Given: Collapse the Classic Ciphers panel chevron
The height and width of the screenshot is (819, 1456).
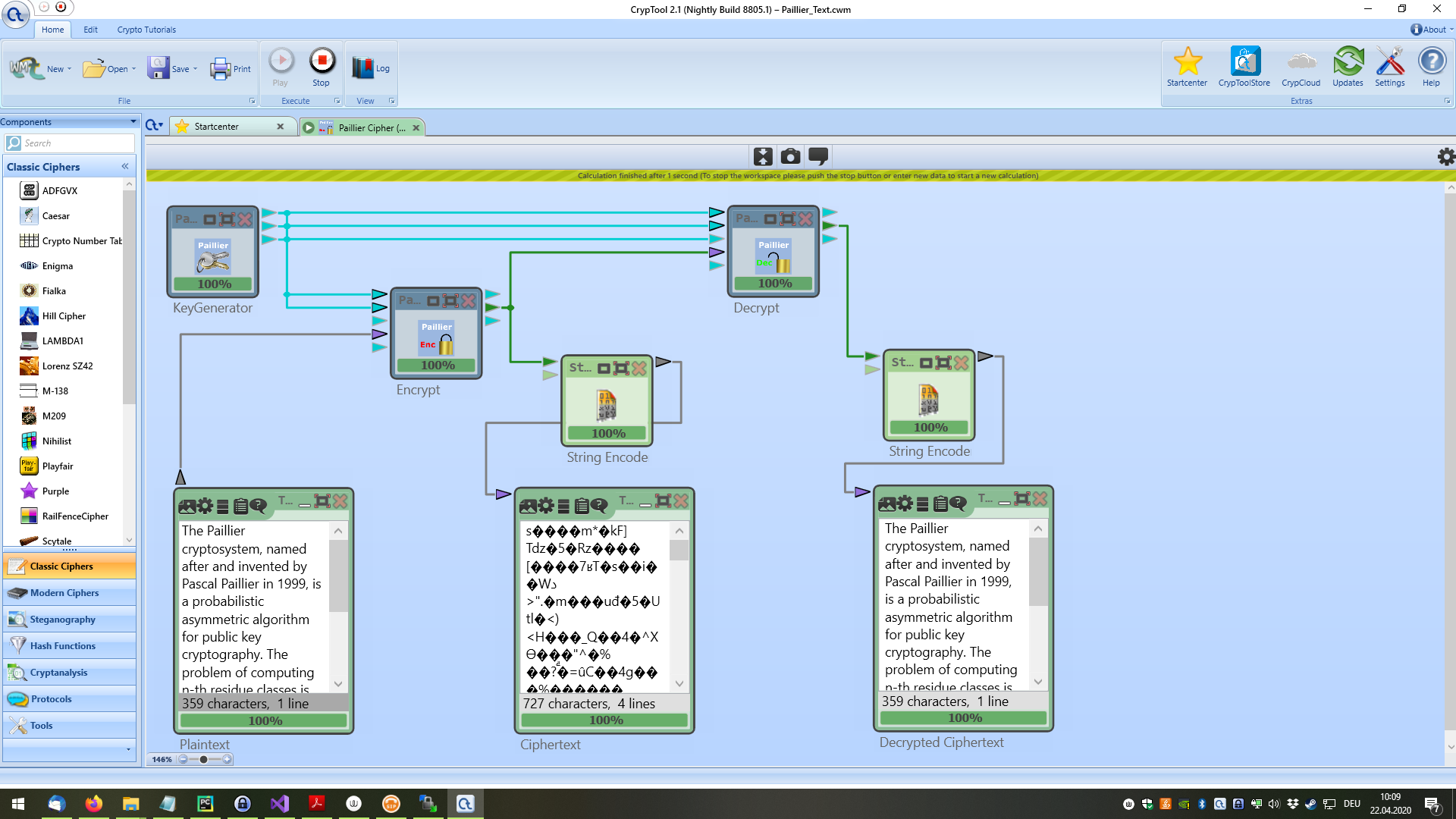Looking at the screenshot, I should tap(125, 167).
